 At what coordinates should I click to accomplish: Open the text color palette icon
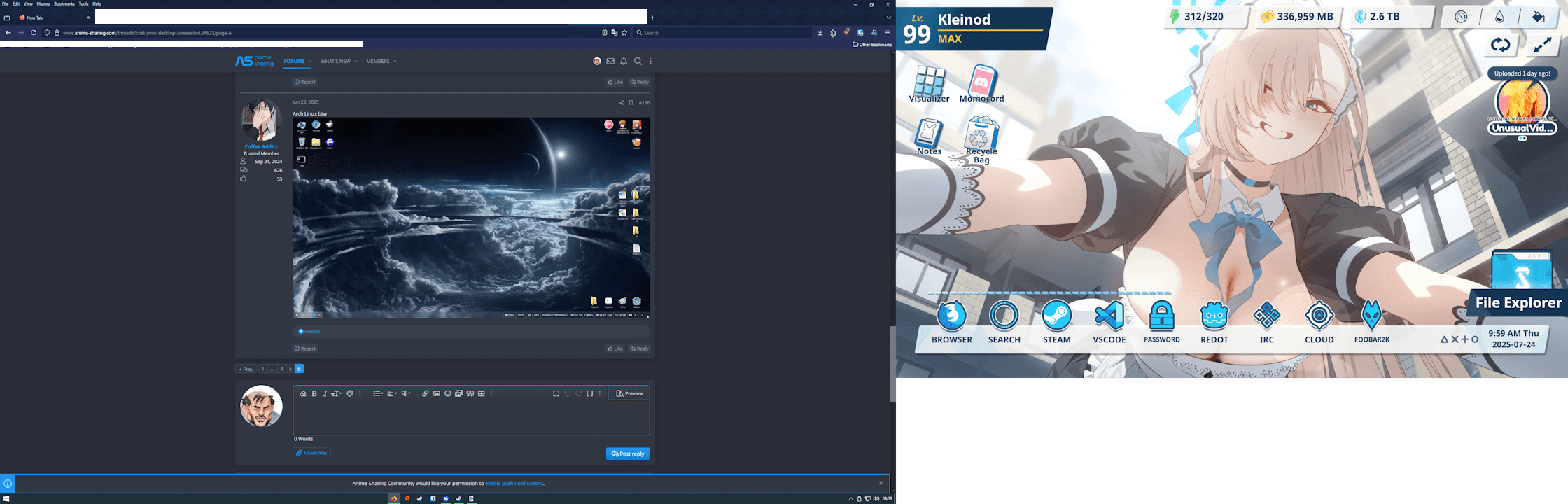350,393
